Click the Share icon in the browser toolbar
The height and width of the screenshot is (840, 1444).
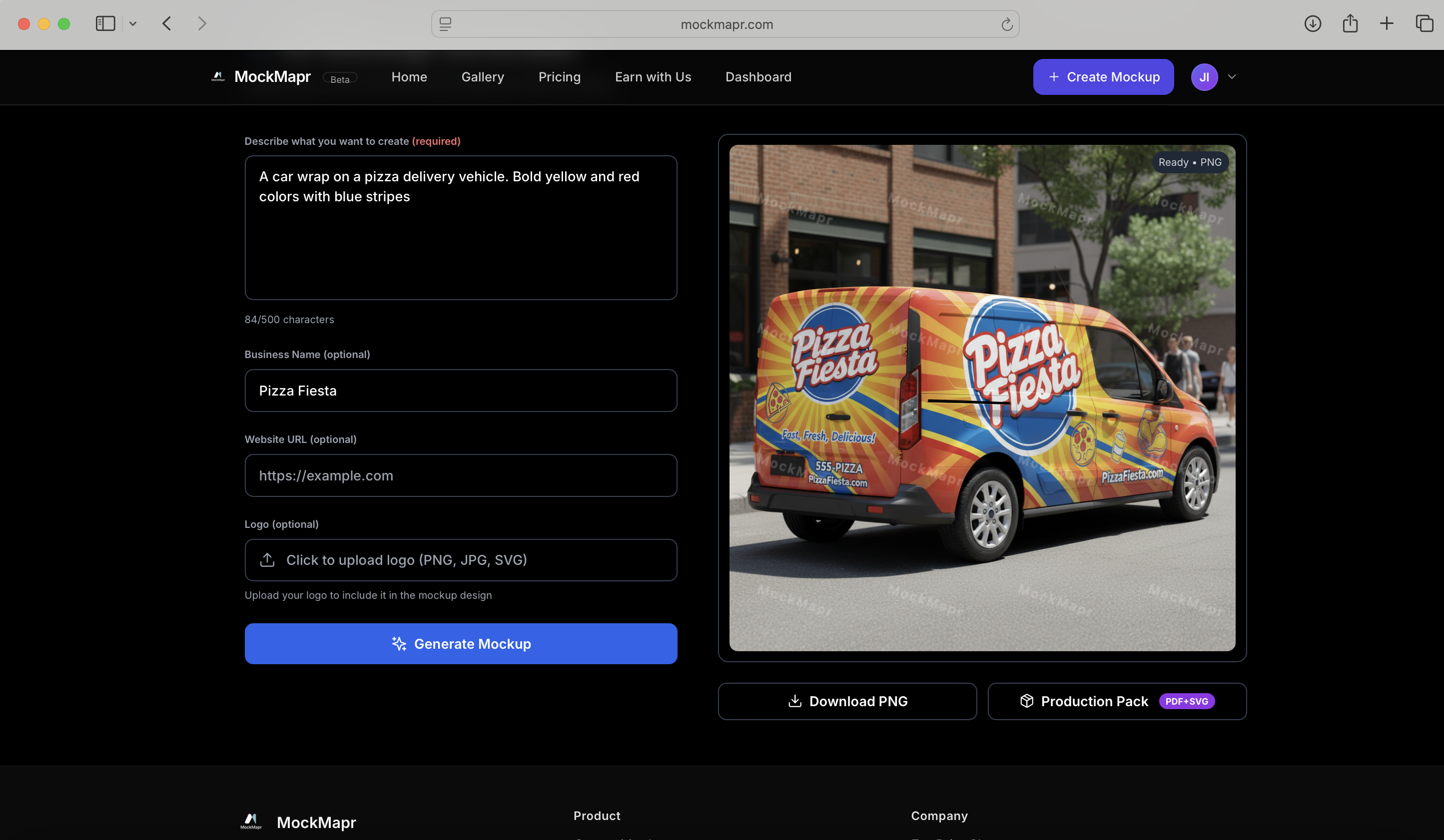[1350, 23]
